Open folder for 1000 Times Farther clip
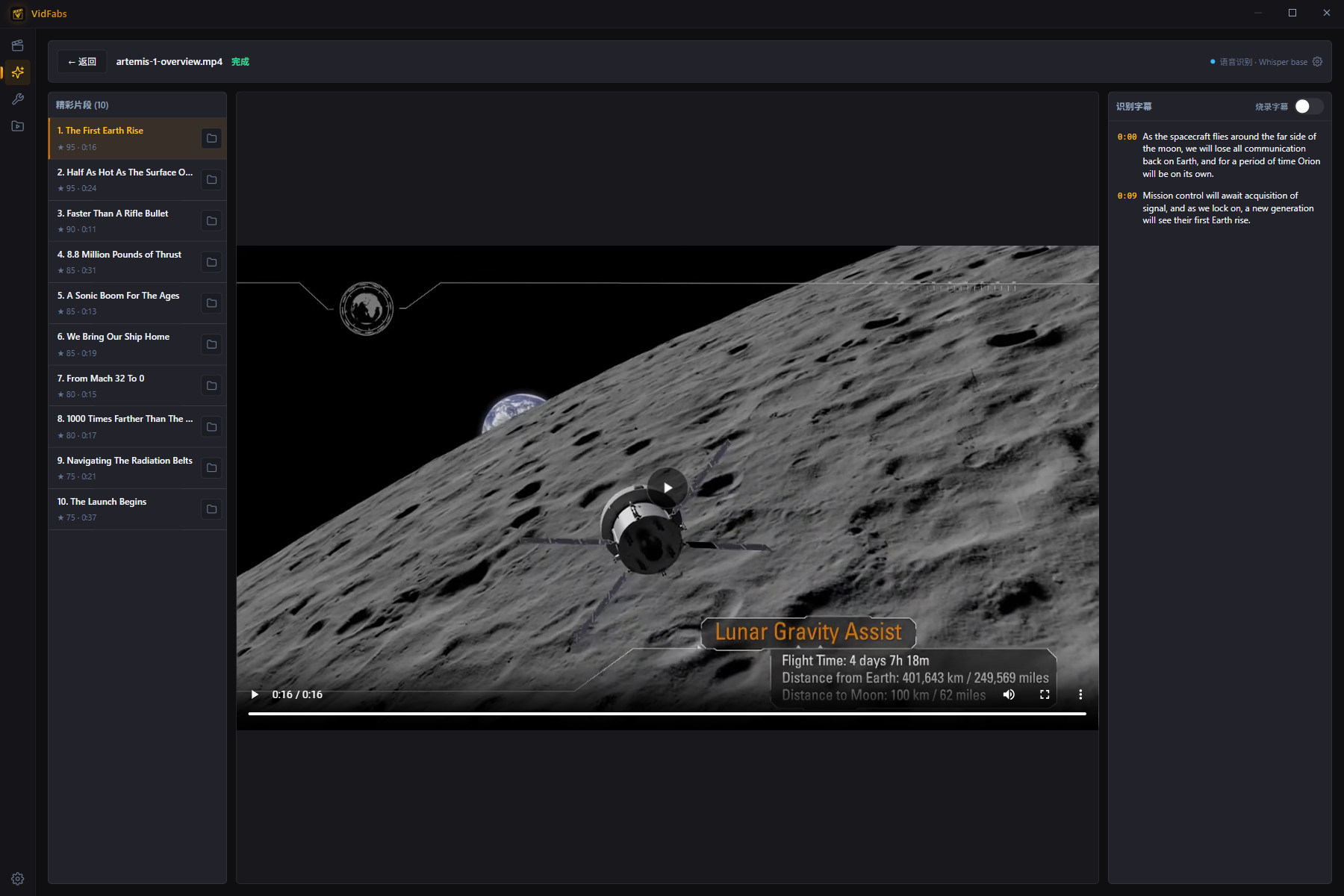This screenshot has height=896, width=1344. click(x=211, y=427)
